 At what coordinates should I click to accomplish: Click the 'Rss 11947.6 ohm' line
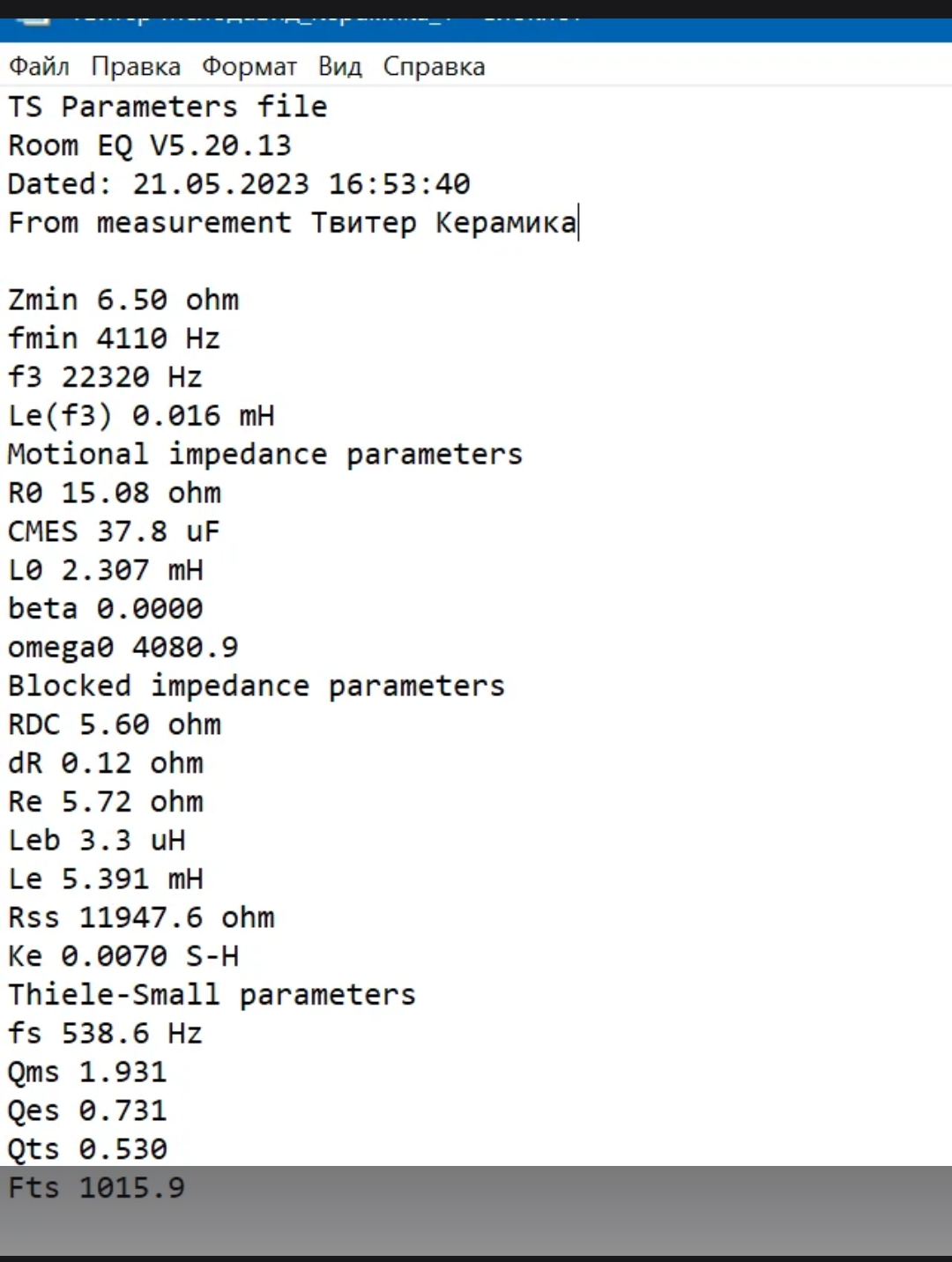(x=141, y=918)
